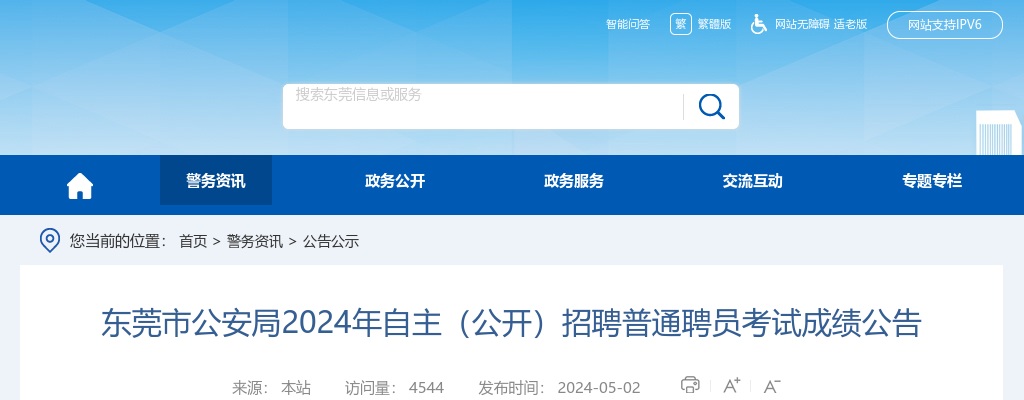Open the 警务资讯 navigation tab
1024x400 pixels.
coord(215,181)
